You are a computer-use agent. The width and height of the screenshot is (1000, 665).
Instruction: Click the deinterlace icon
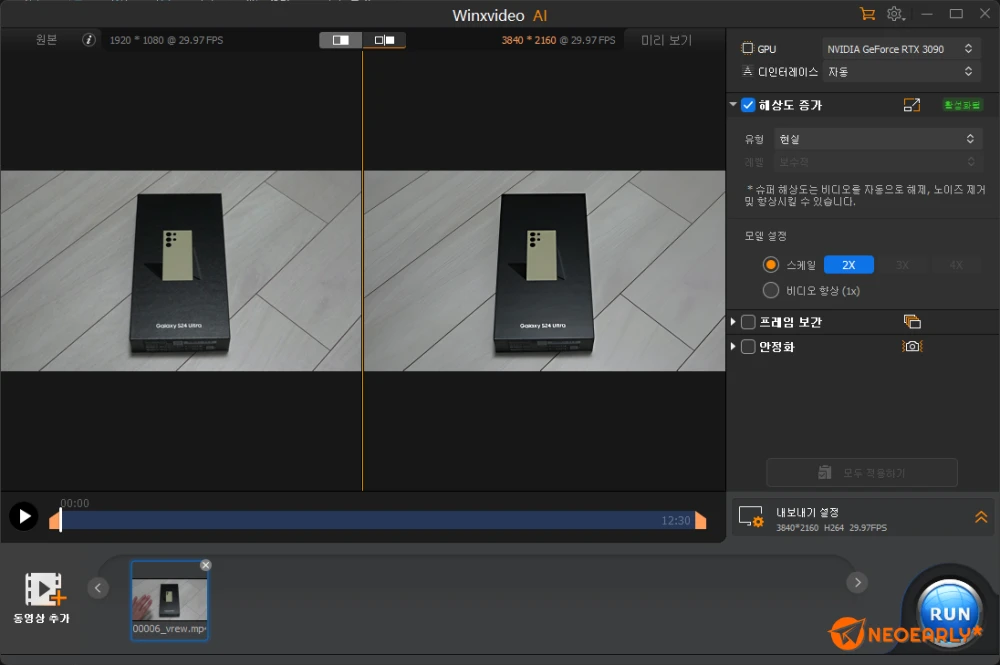[x=747, y=71]
